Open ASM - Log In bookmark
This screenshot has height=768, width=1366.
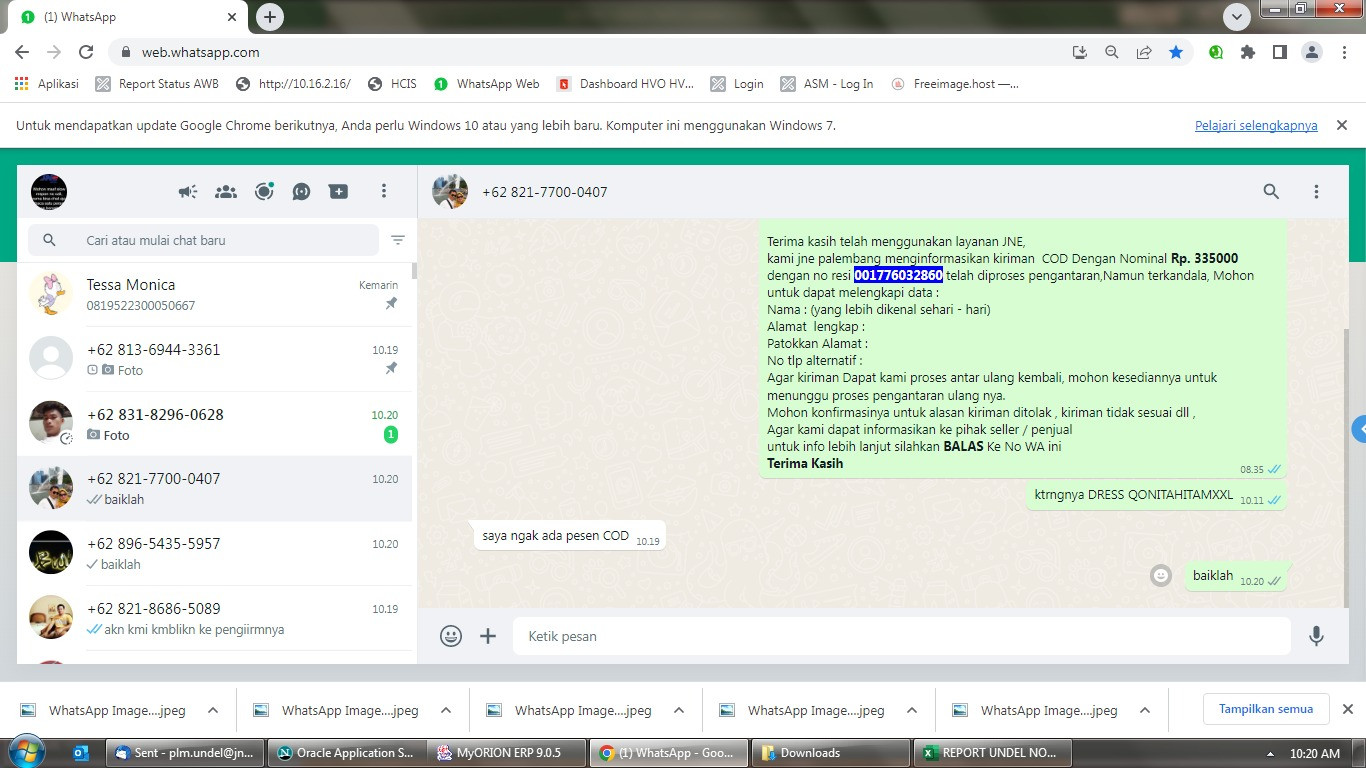827,84
